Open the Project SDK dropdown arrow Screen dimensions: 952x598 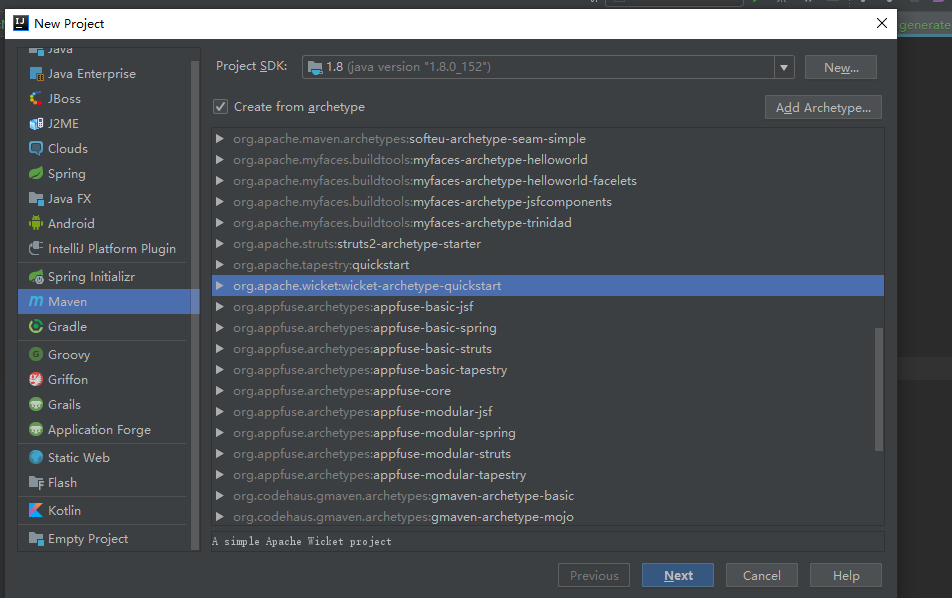pos(784,67)
